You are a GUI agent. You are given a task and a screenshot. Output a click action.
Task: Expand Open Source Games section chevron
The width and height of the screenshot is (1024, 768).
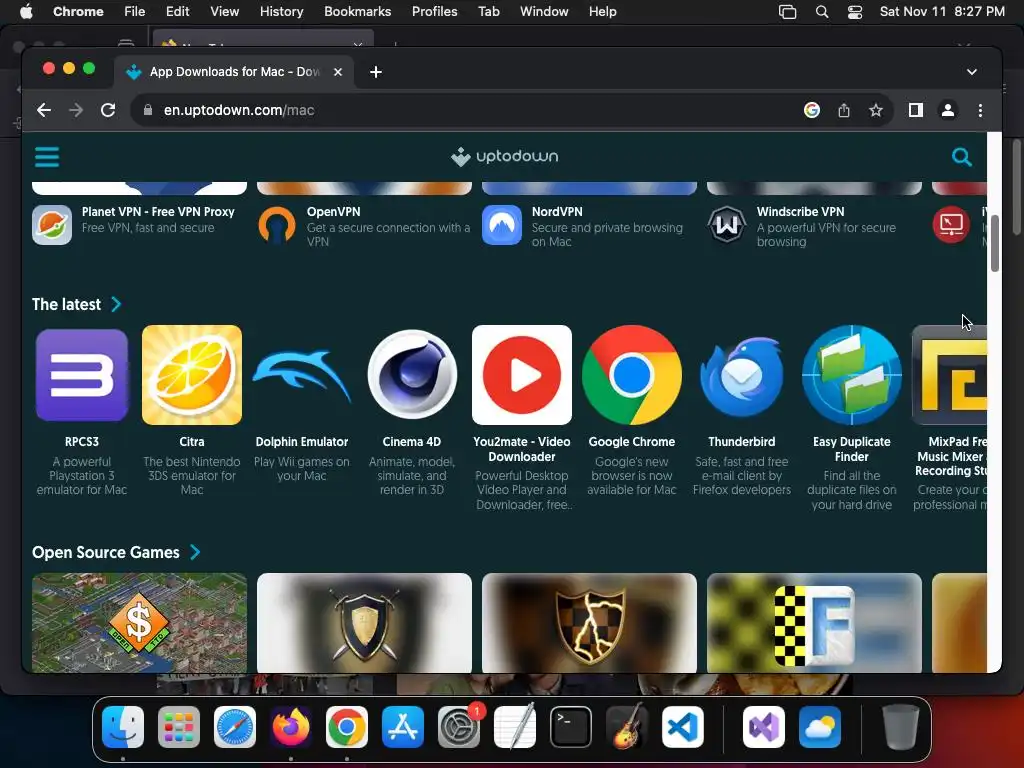pos(195,552)
